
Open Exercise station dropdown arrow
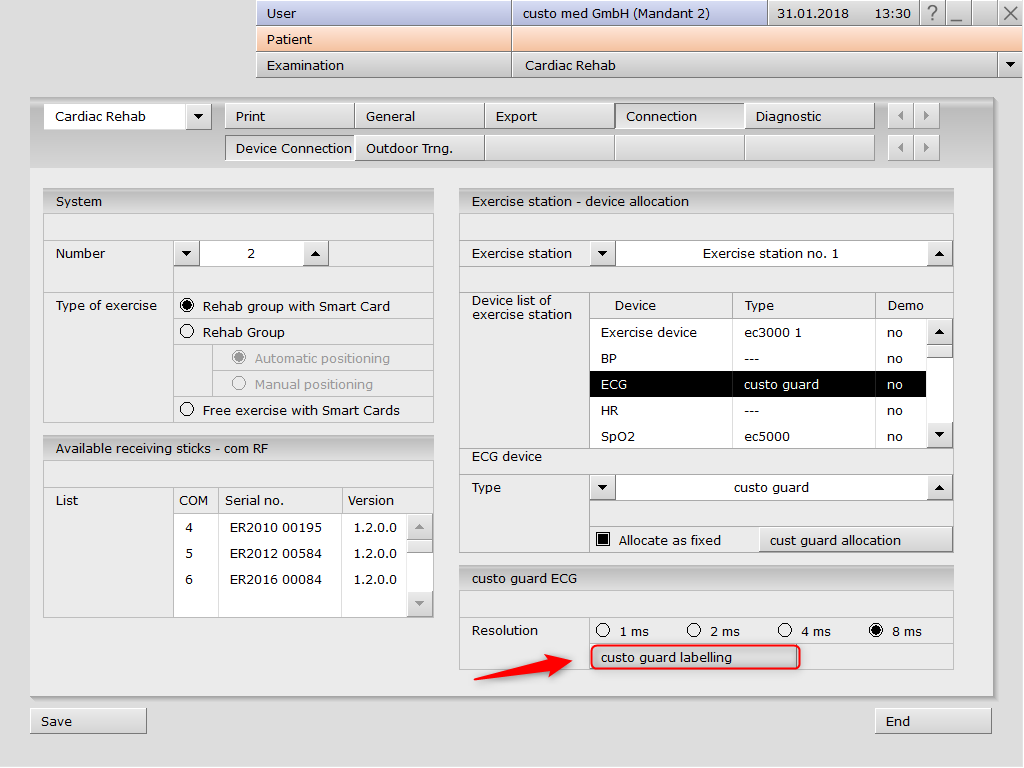[603, 253]
